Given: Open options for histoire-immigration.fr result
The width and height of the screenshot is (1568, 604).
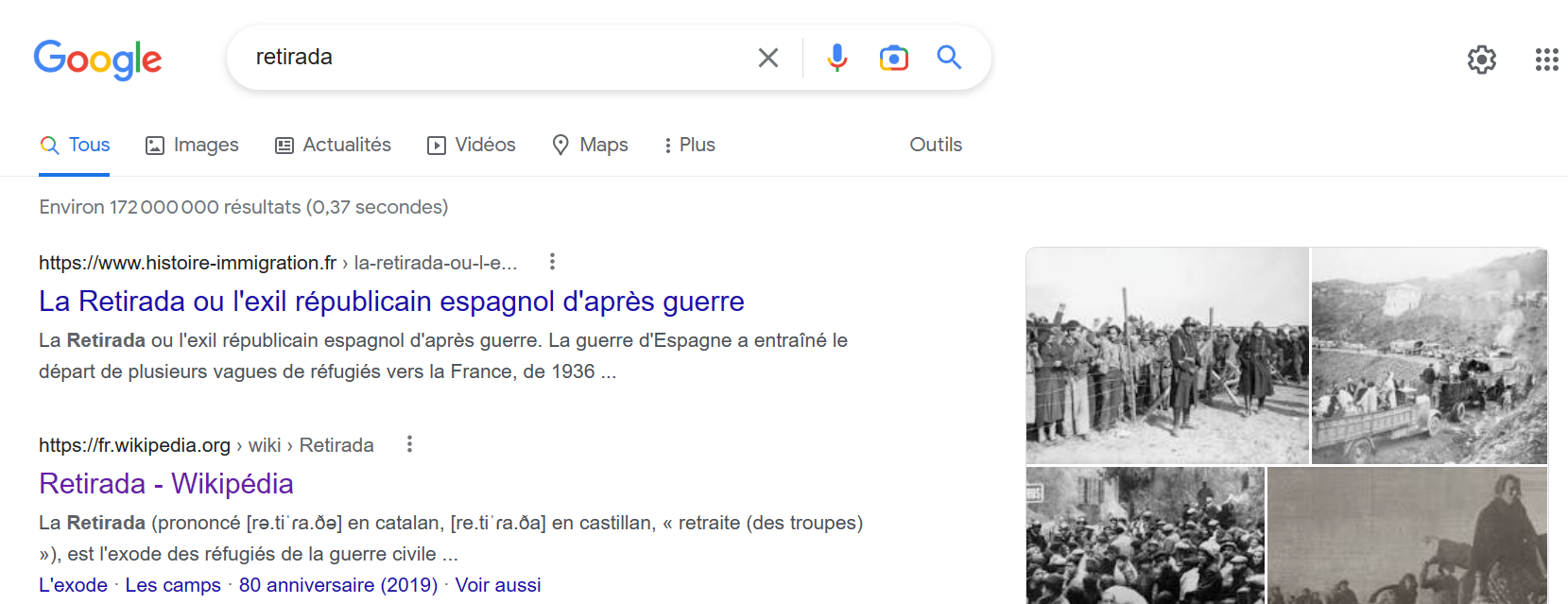Looking at the screenshot, I should (x=552, y=262).
